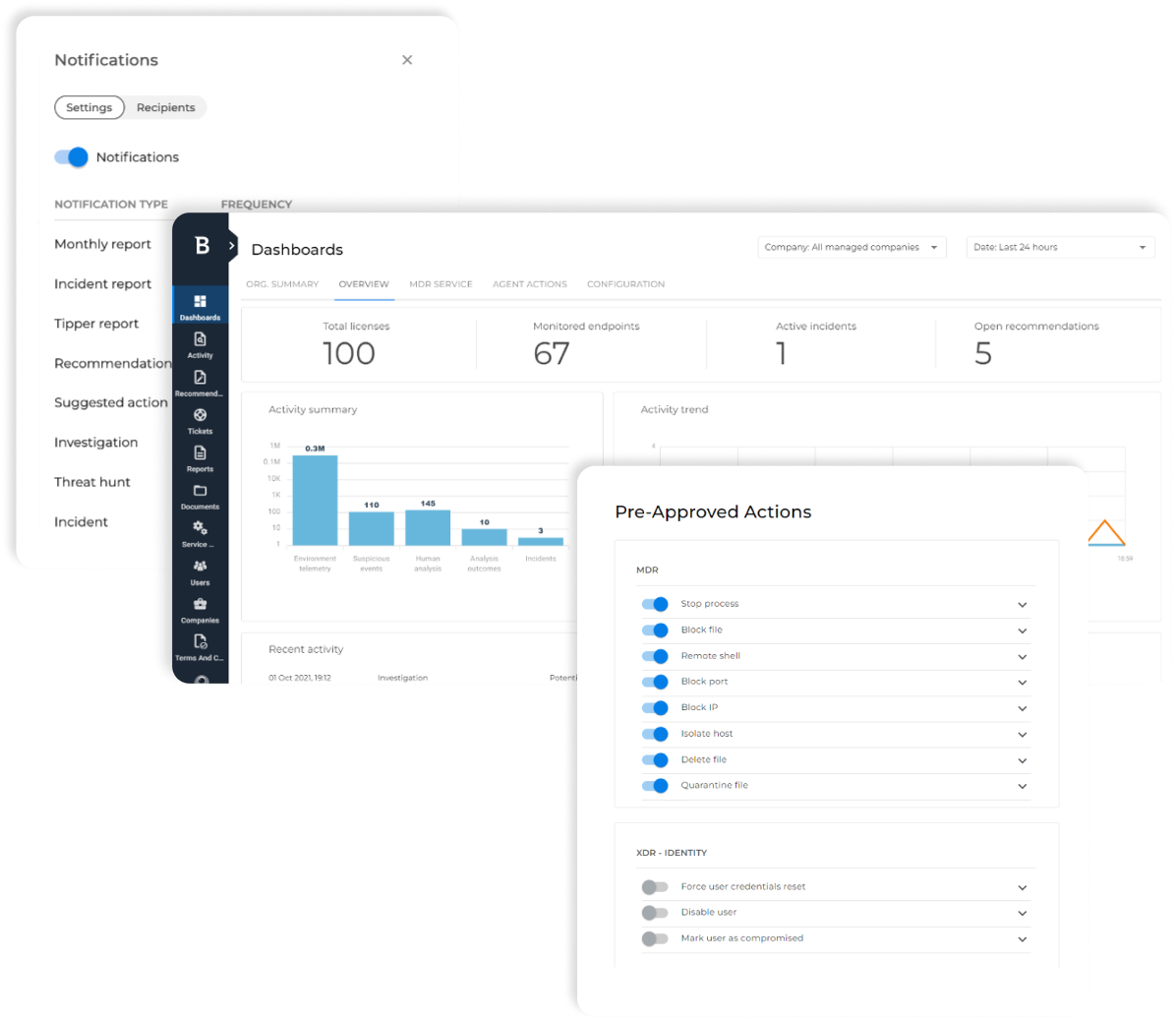The width and height of the screenshot is (1176, 1021).
Task: Enable the Force user credentials reset action
Action: pyautogui.click(x=655, y=886)
